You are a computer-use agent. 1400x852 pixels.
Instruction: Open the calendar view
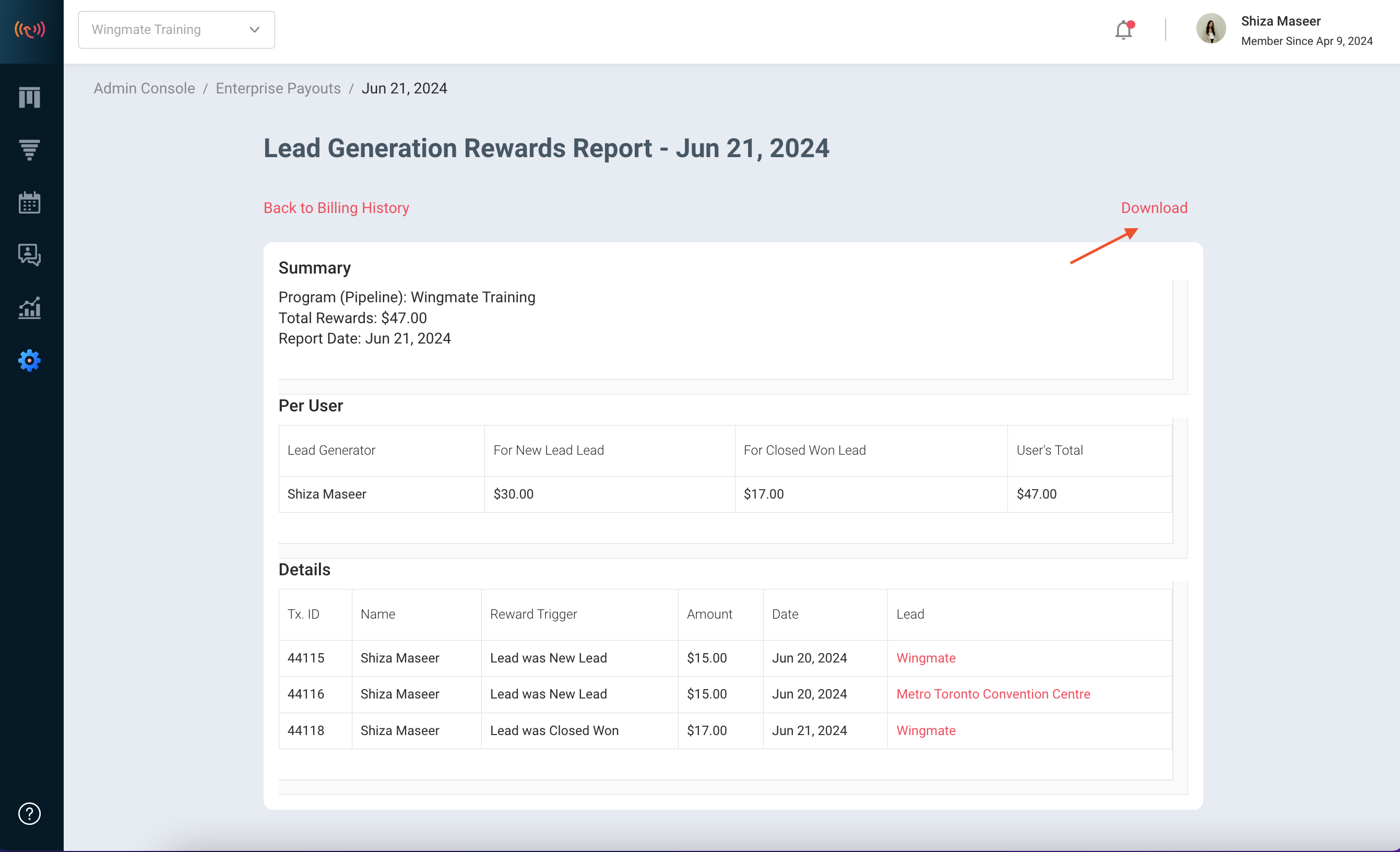pos(30,203)
